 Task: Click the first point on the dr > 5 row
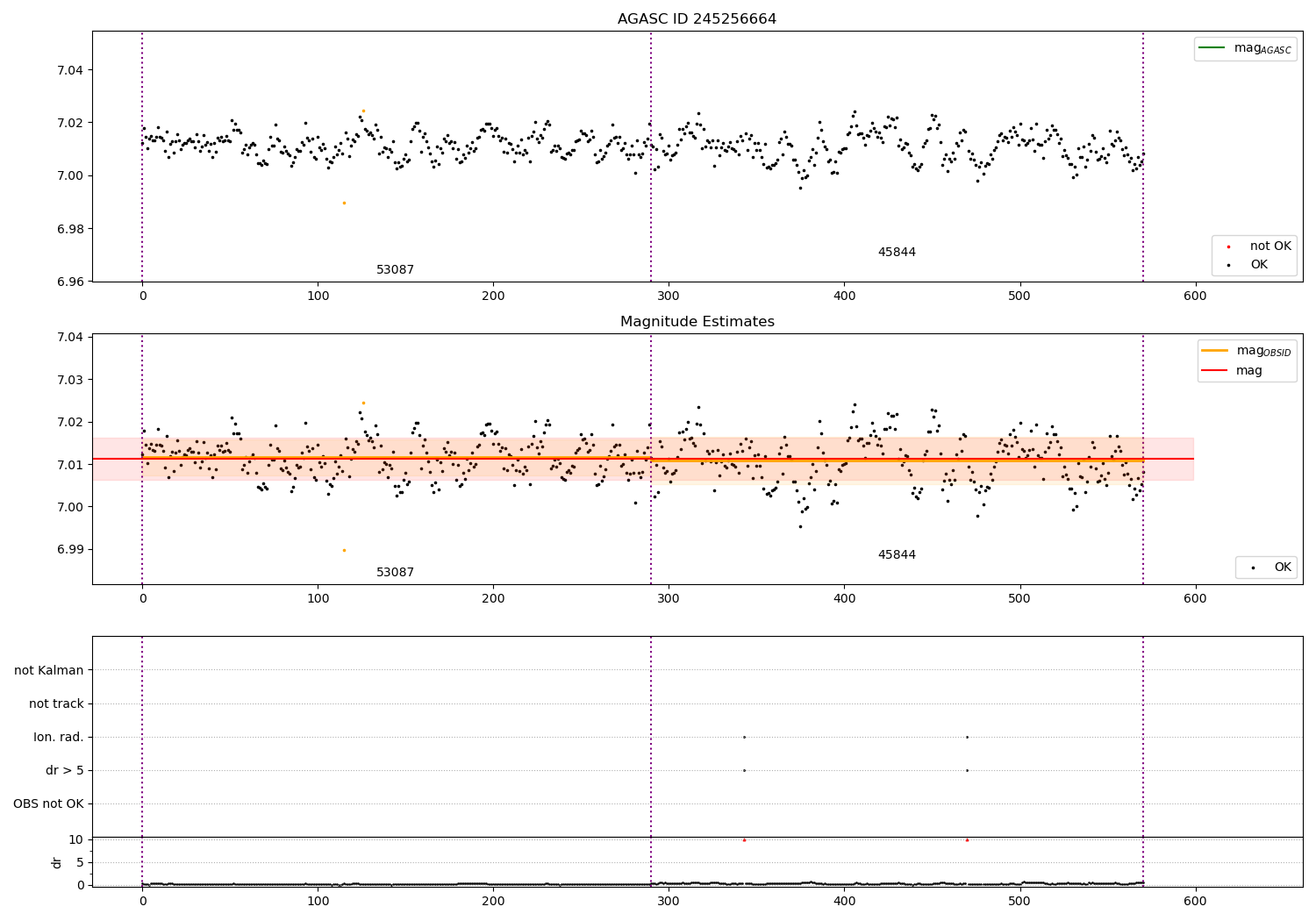tap(744, 770)
